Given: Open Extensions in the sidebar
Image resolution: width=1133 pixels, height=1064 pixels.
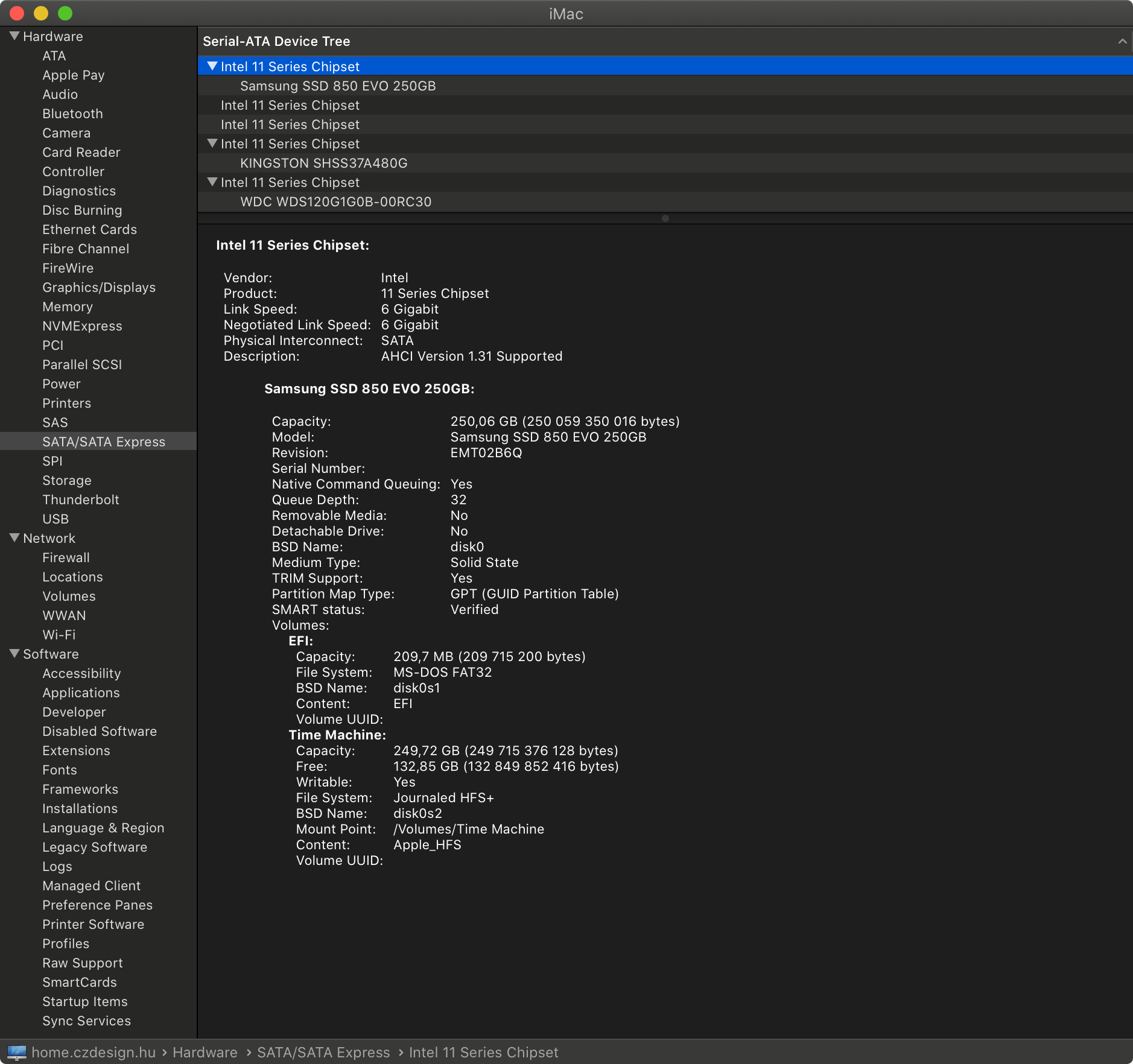Looking at the screenshot, I should [76, 750].
